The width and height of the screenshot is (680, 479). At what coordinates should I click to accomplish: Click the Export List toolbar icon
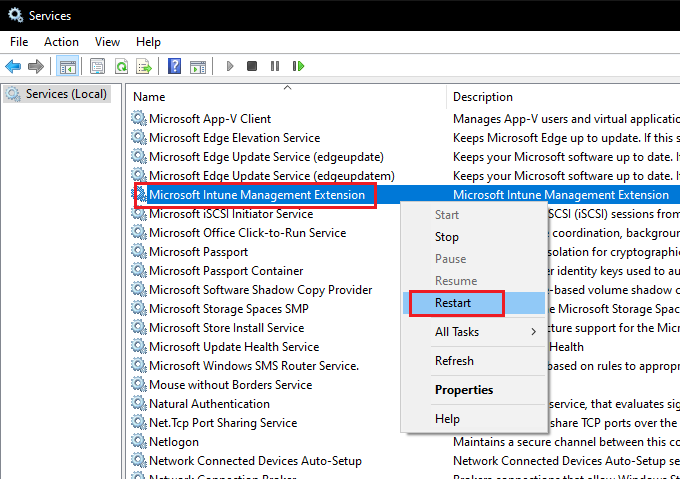pyautogui.click(x=144, y=66)
